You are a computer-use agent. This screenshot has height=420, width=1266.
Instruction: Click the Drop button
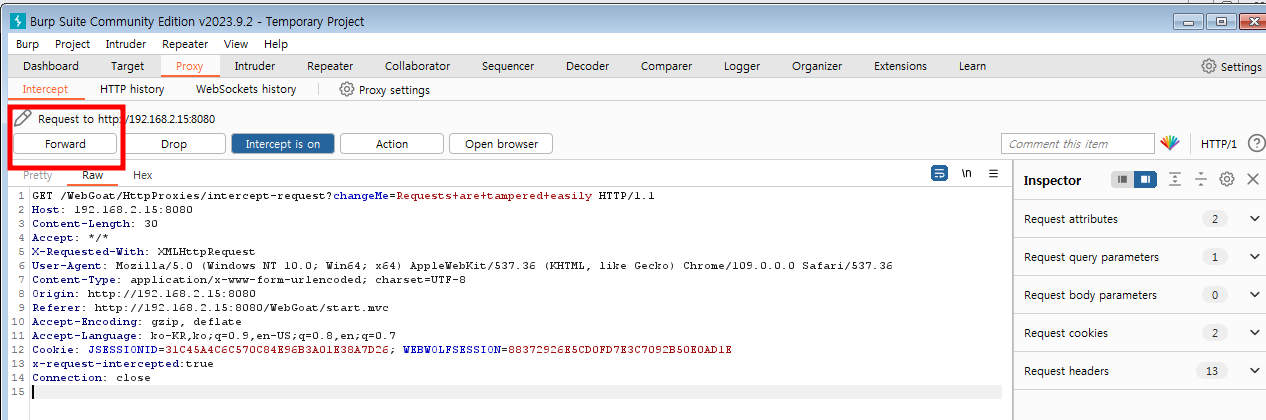174,144
